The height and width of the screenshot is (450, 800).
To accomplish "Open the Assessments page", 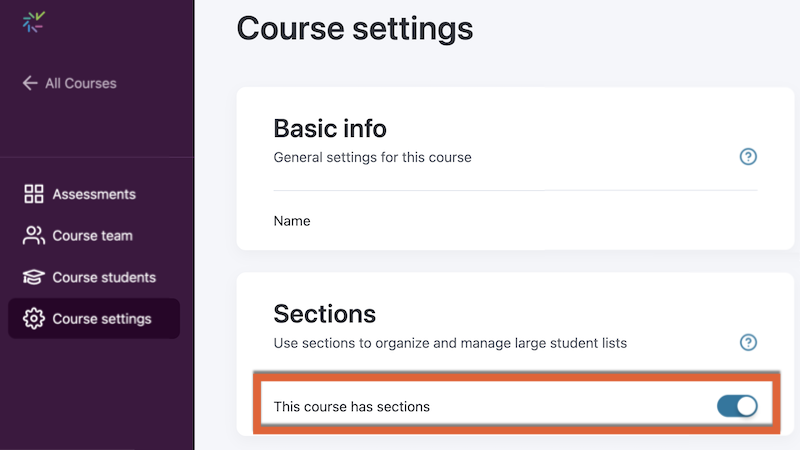I will tap(94, 194).
